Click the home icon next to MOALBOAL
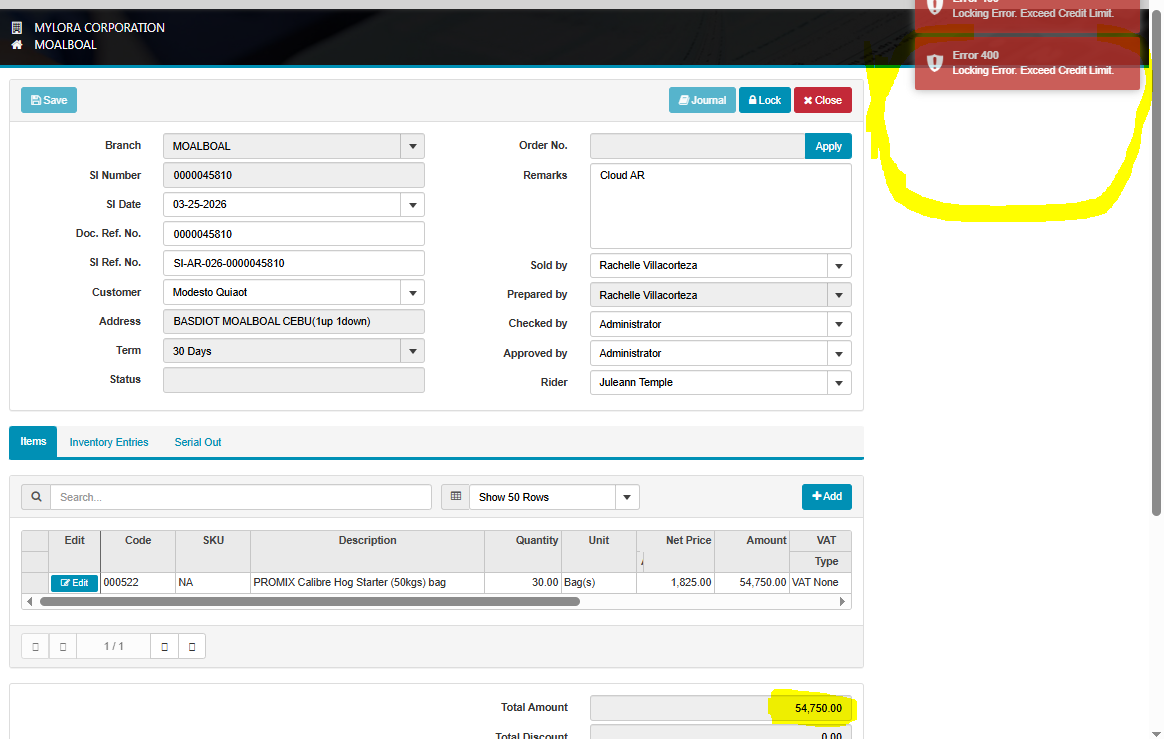 16,45
